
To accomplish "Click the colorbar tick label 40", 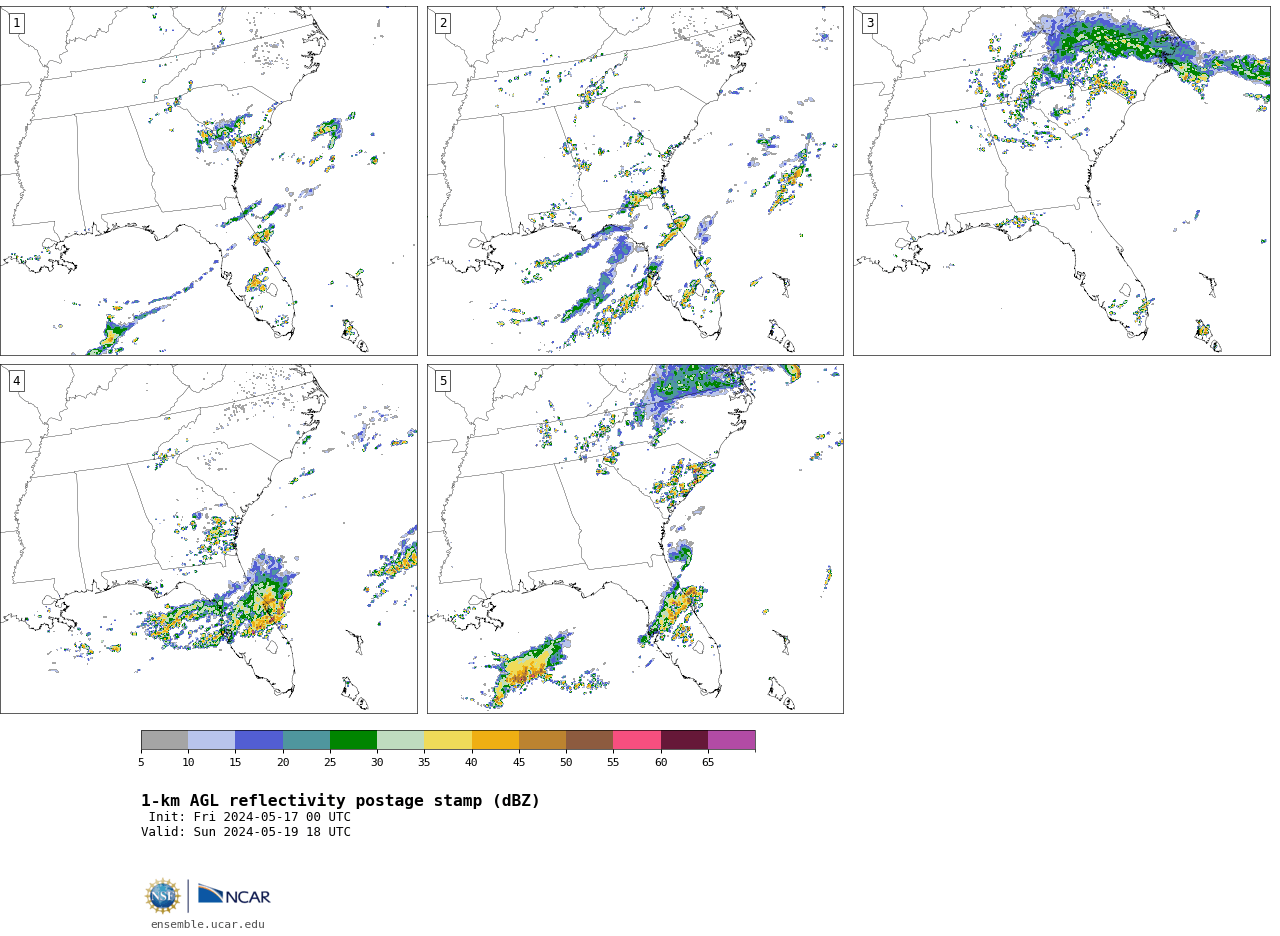I will (x=472, y=762).
